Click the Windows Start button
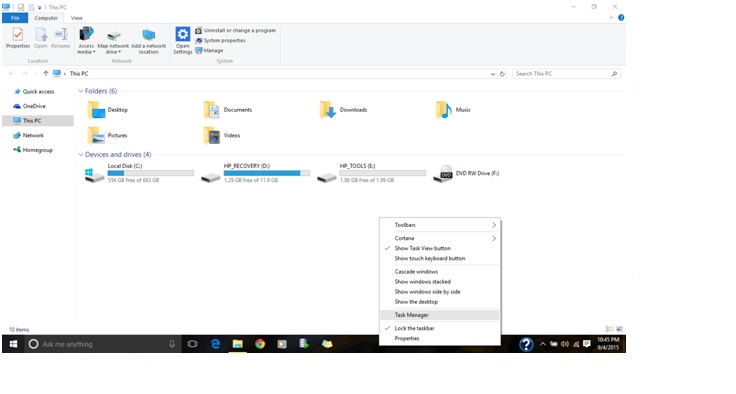736x394 pixels. tap(13, 344)
